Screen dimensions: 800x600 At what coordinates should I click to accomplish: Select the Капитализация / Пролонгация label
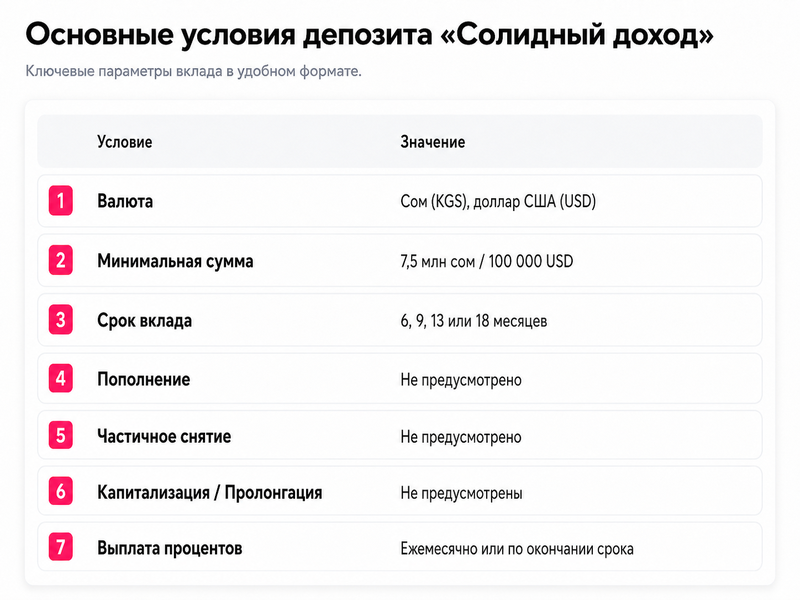click(210, 492)
